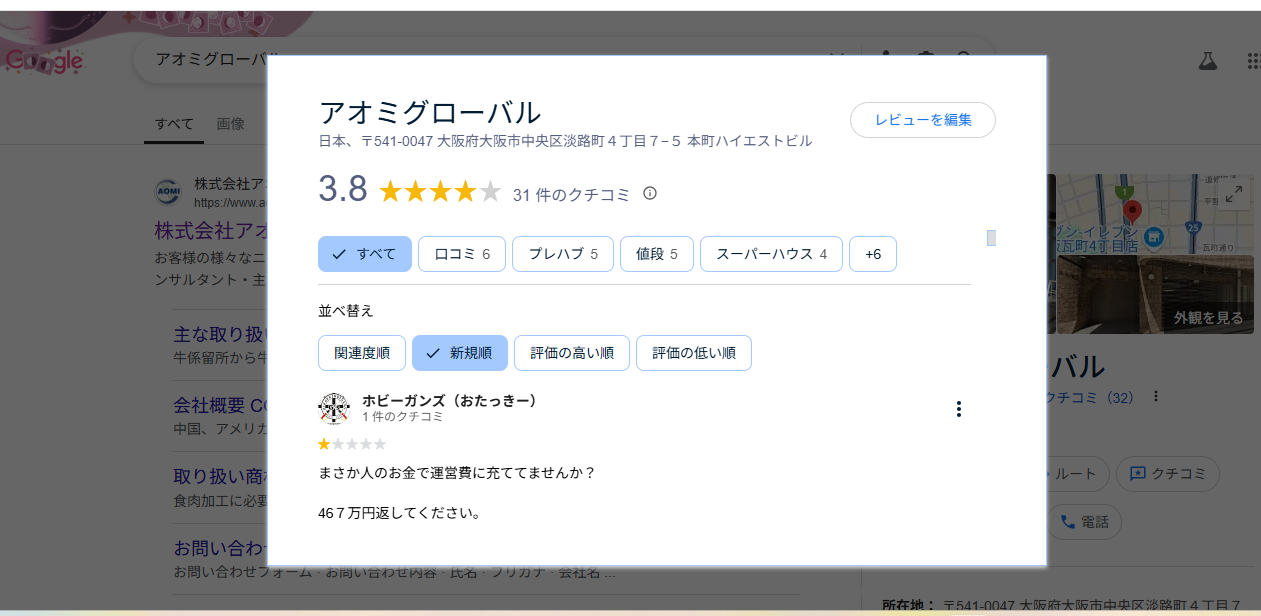Expand the map with fullscreen icon
This screenshot has width=1261, height=616.
point(1234,194)
